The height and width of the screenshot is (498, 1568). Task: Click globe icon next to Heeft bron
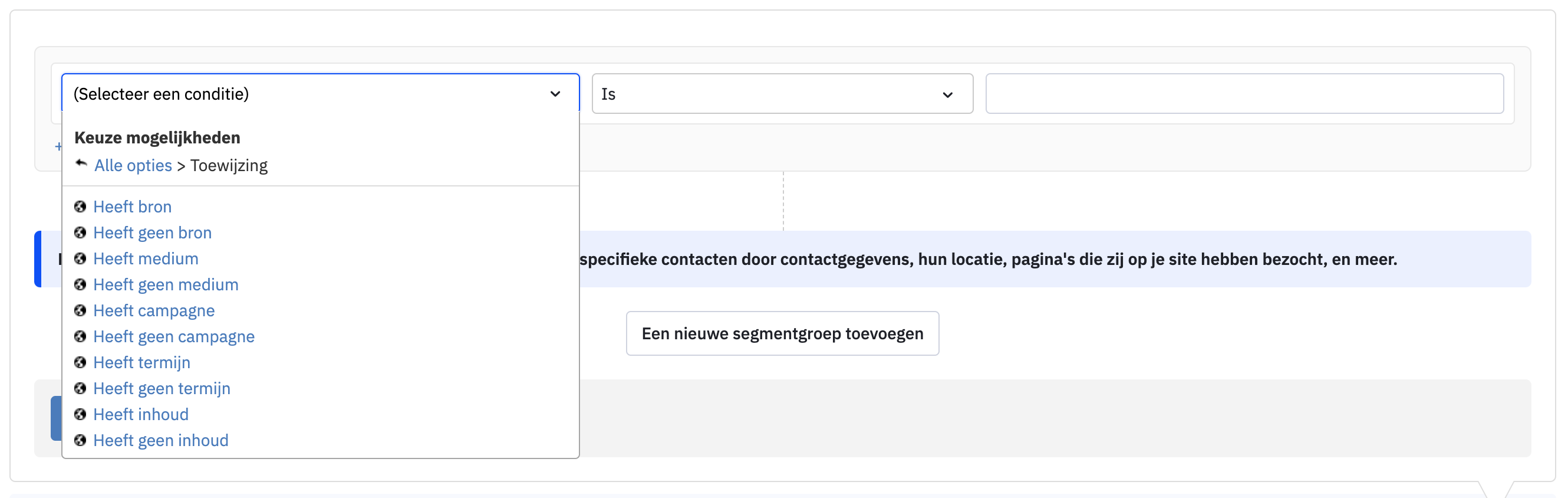(x=80, y=207)
